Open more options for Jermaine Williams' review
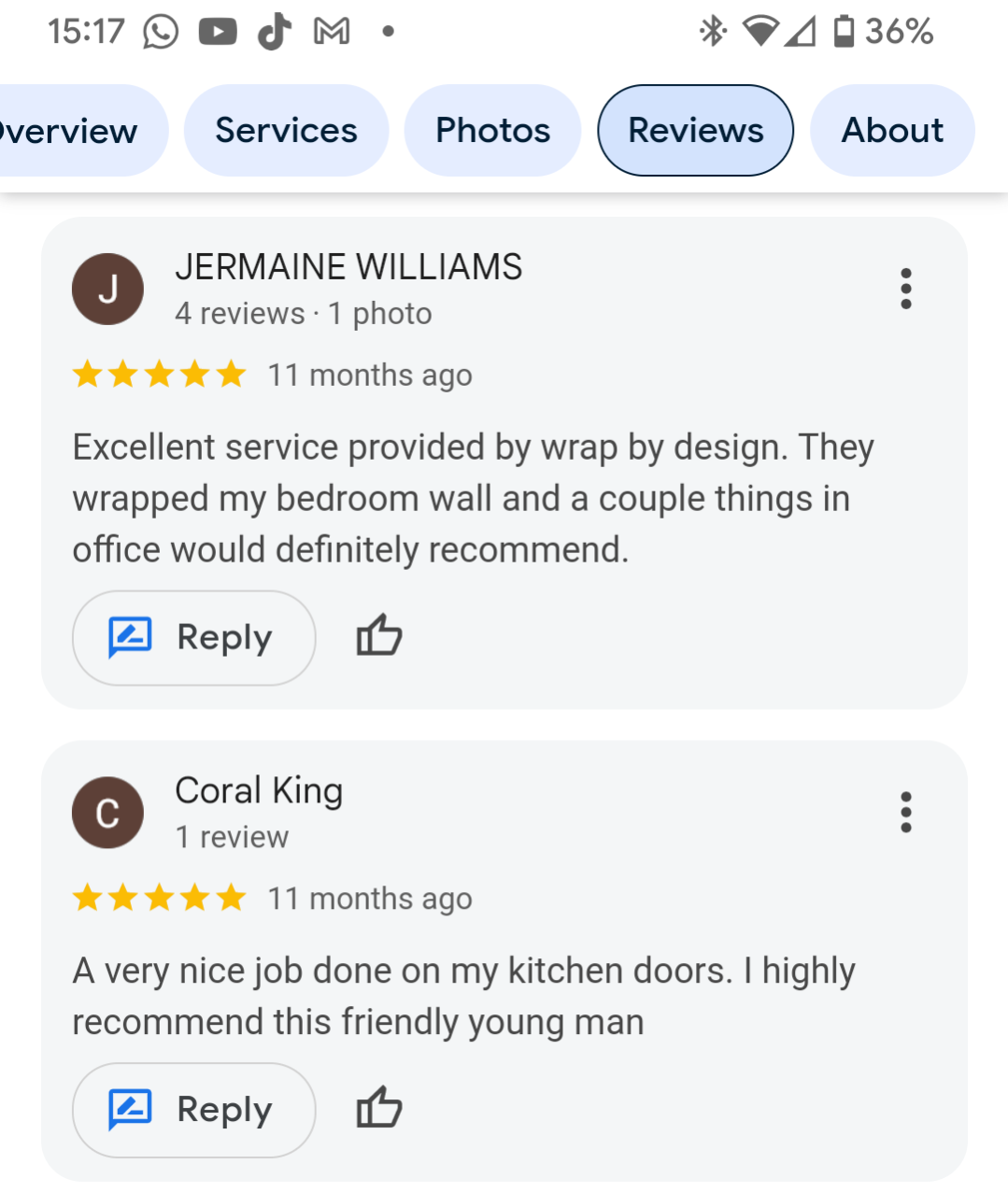 905,289
